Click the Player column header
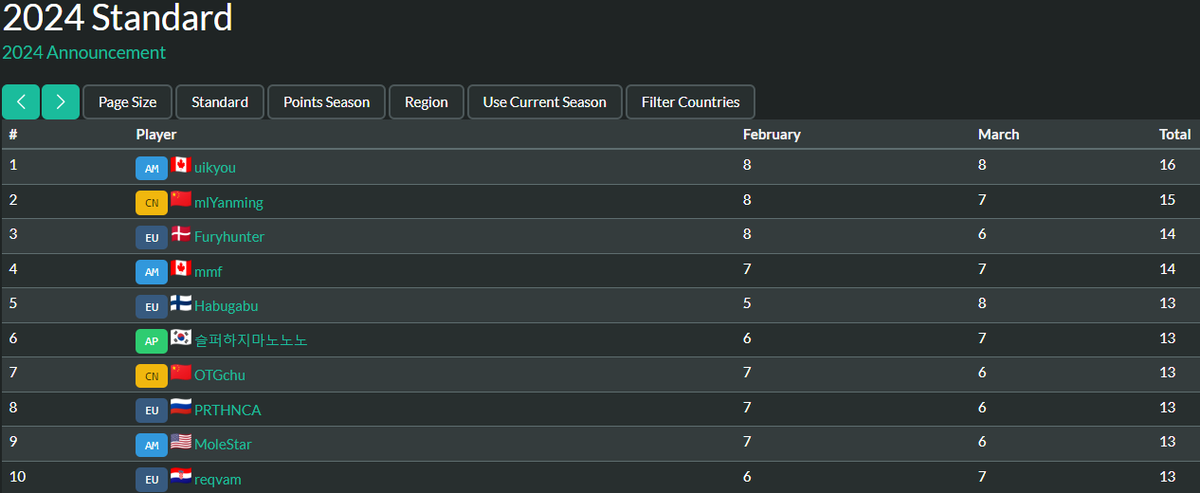Image resolution: width=1200 pixels, height=493 pixels. (156, 134)
